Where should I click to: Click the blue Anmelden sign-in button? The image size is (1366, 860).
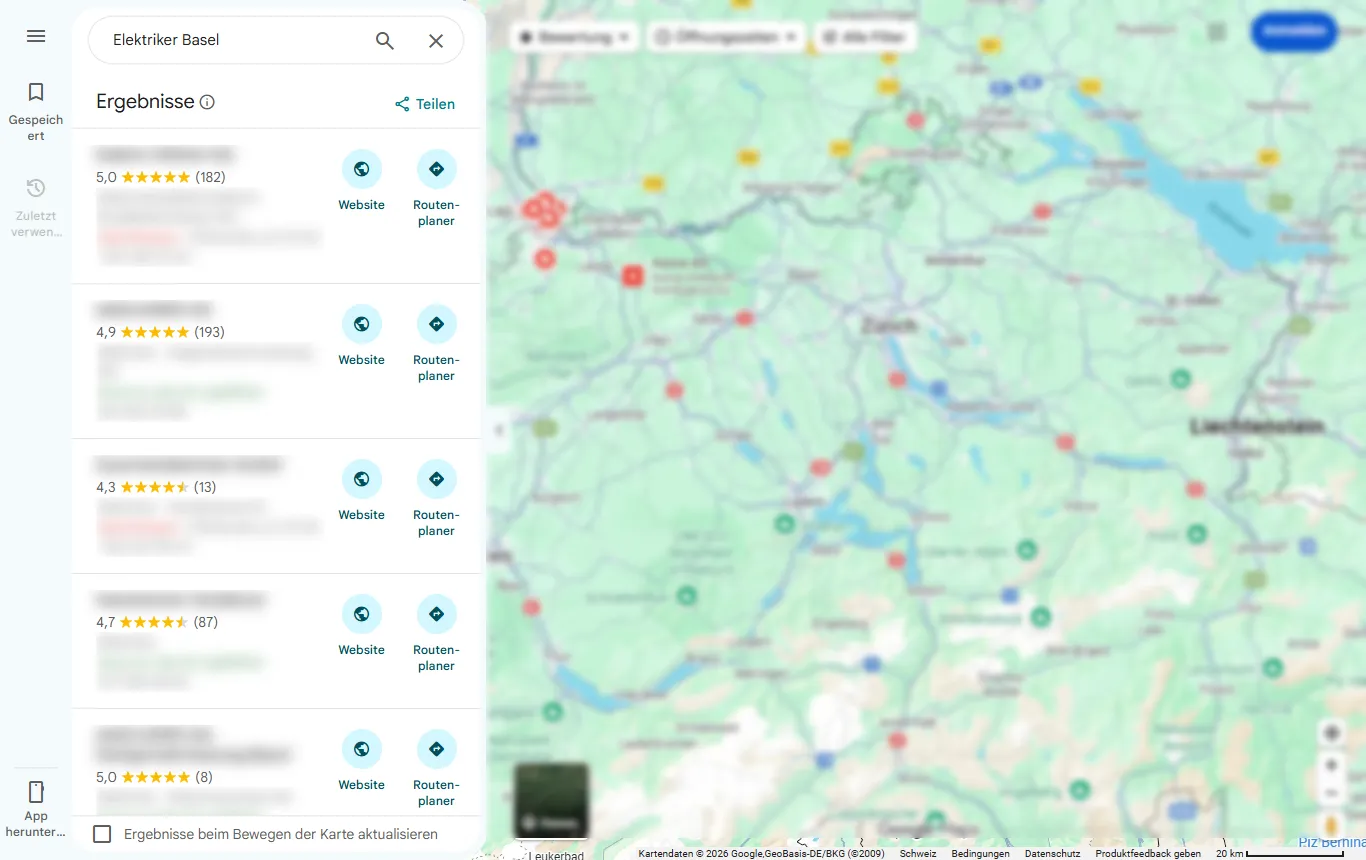[x=1294, y=32]
